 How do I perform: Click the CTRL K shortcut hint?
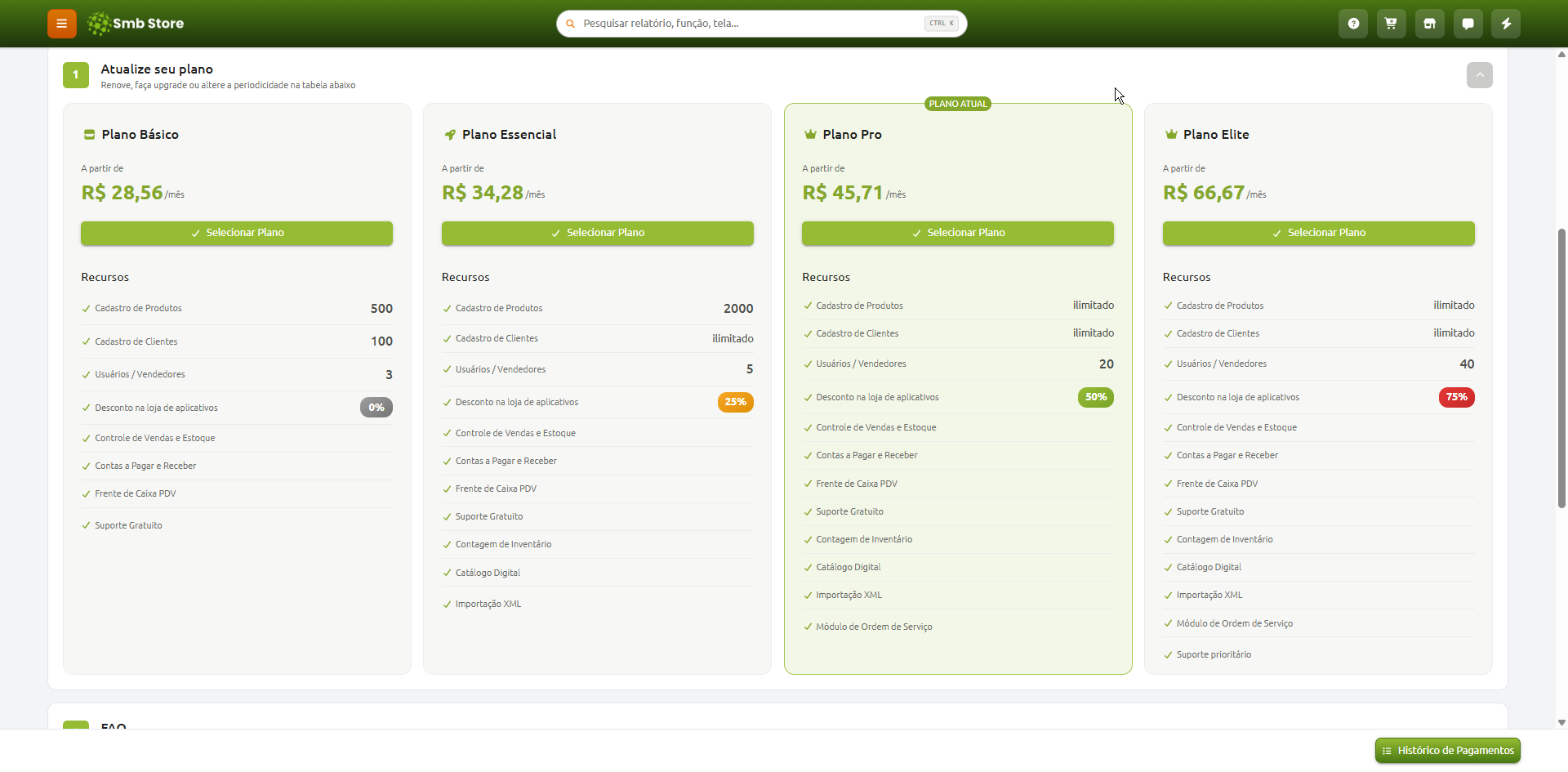click(x=942, y=24)
